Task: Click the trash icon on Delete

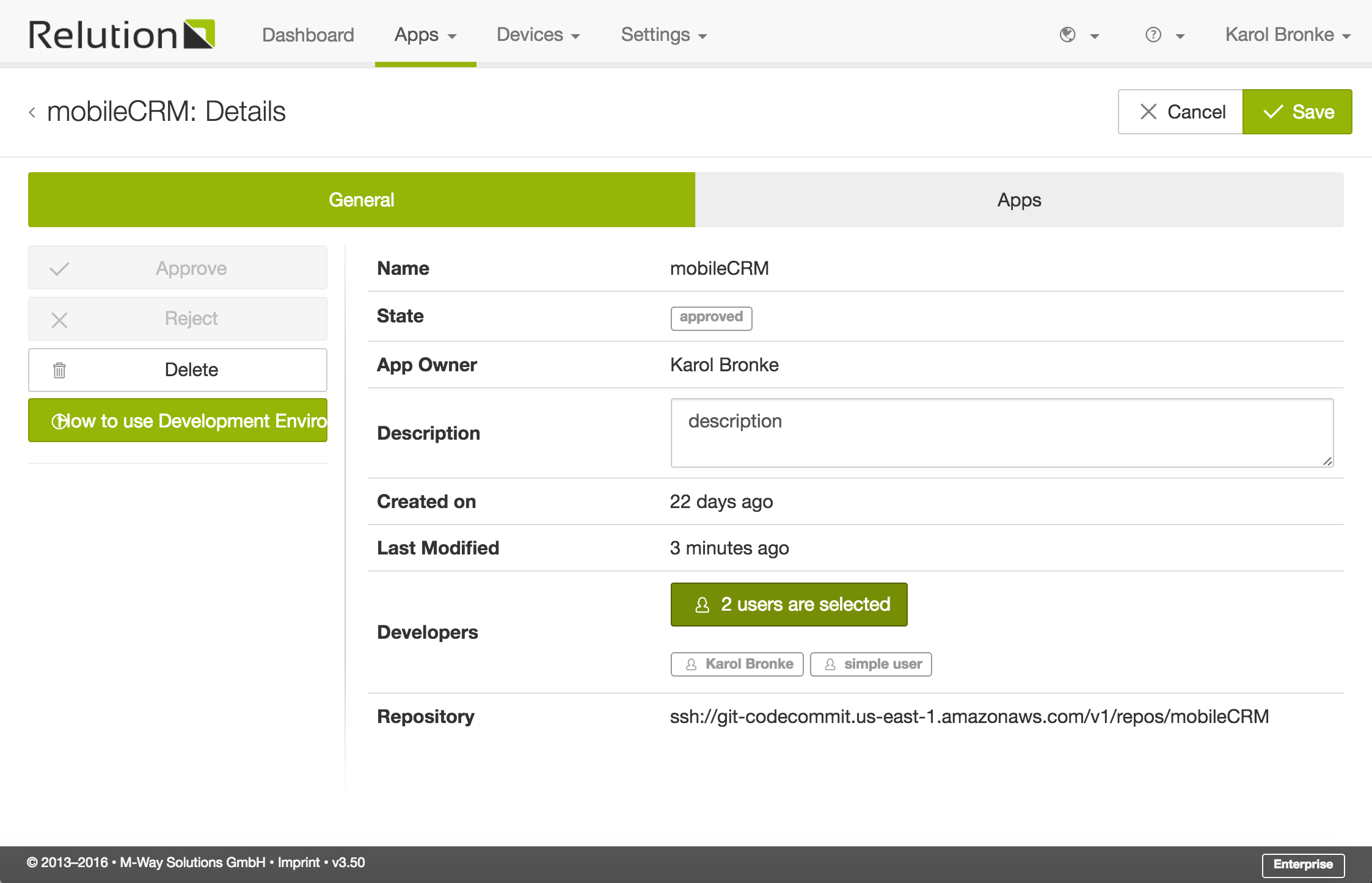Action: (59, 370)
